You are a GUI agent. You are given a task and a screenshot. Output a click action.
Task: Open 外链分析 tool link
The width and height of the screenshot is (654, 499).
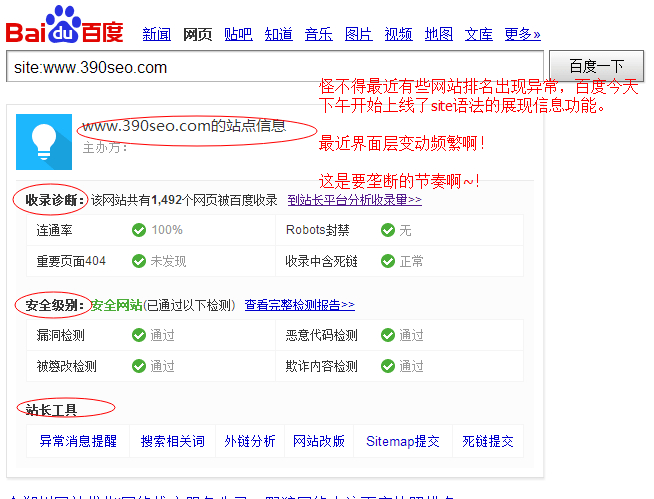click(249, 441)
